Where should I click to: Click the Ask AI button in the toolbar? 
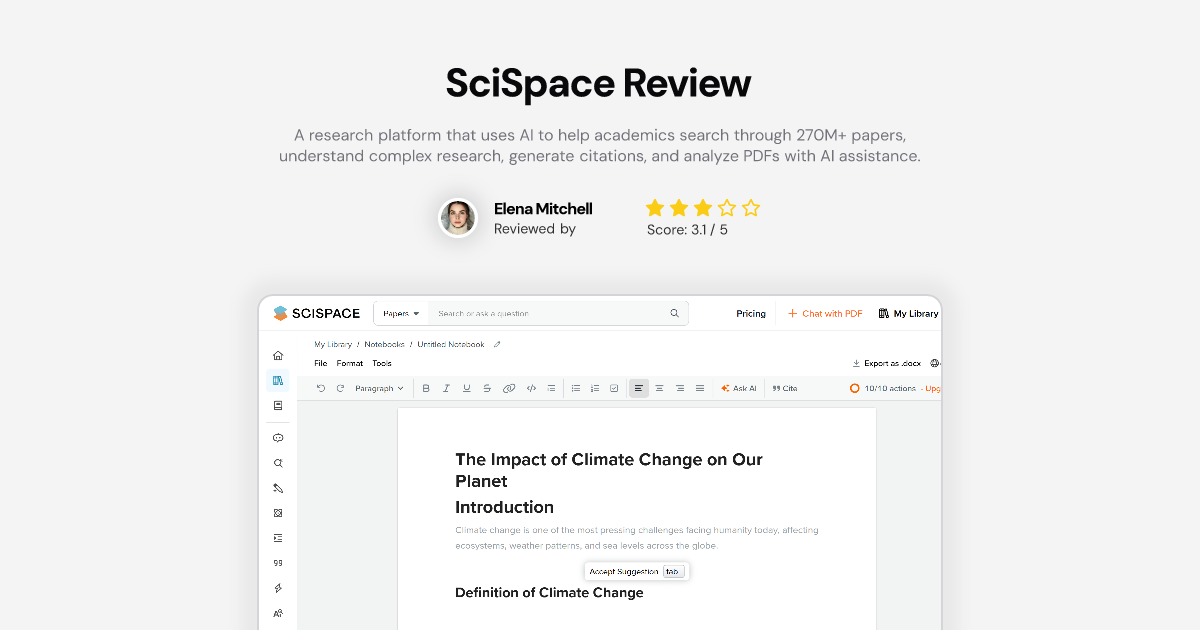738,388
